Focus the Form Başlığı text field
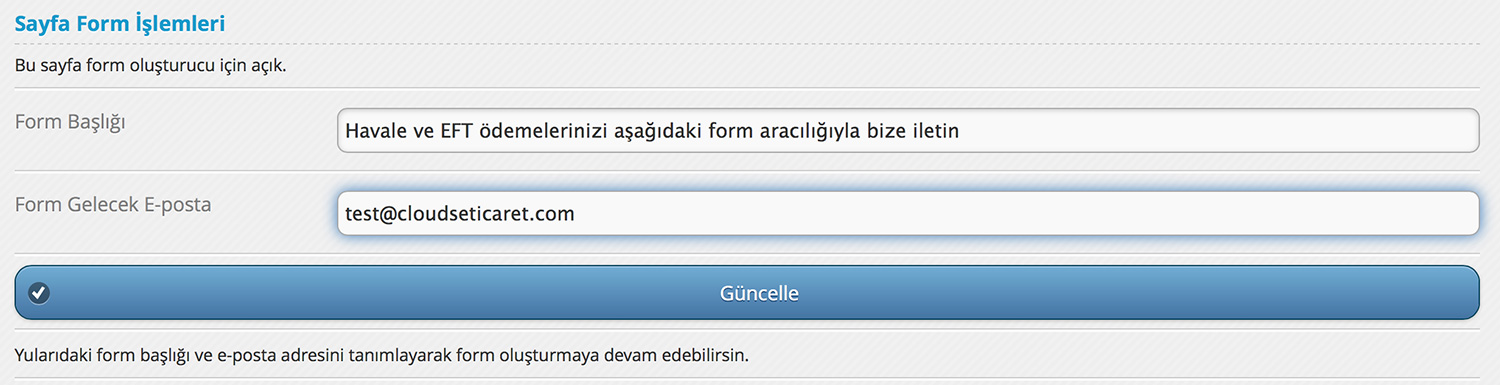This screenshot has width=1500, height=385. tap(908, 130)
